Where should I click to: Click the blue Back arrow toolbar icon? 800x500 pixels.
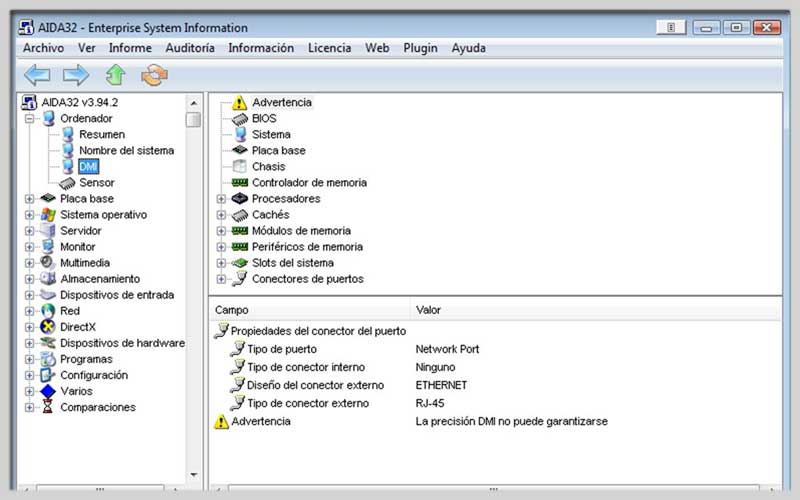tap(37, 76)
